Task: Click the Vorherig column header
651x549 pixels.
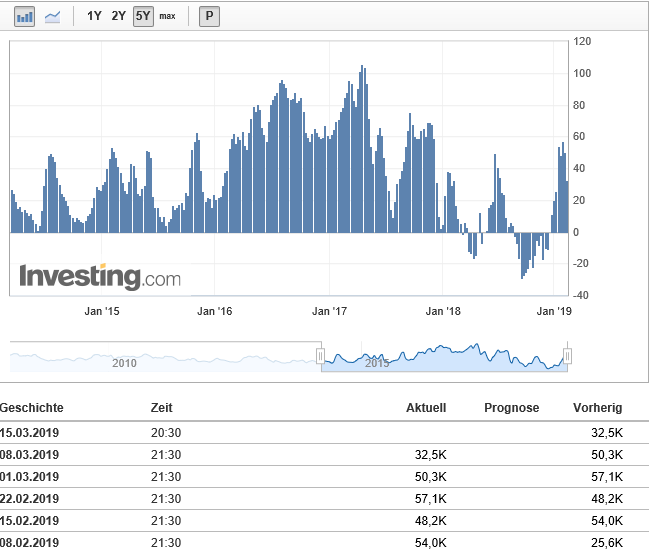Action: click(x=597, y=408)
